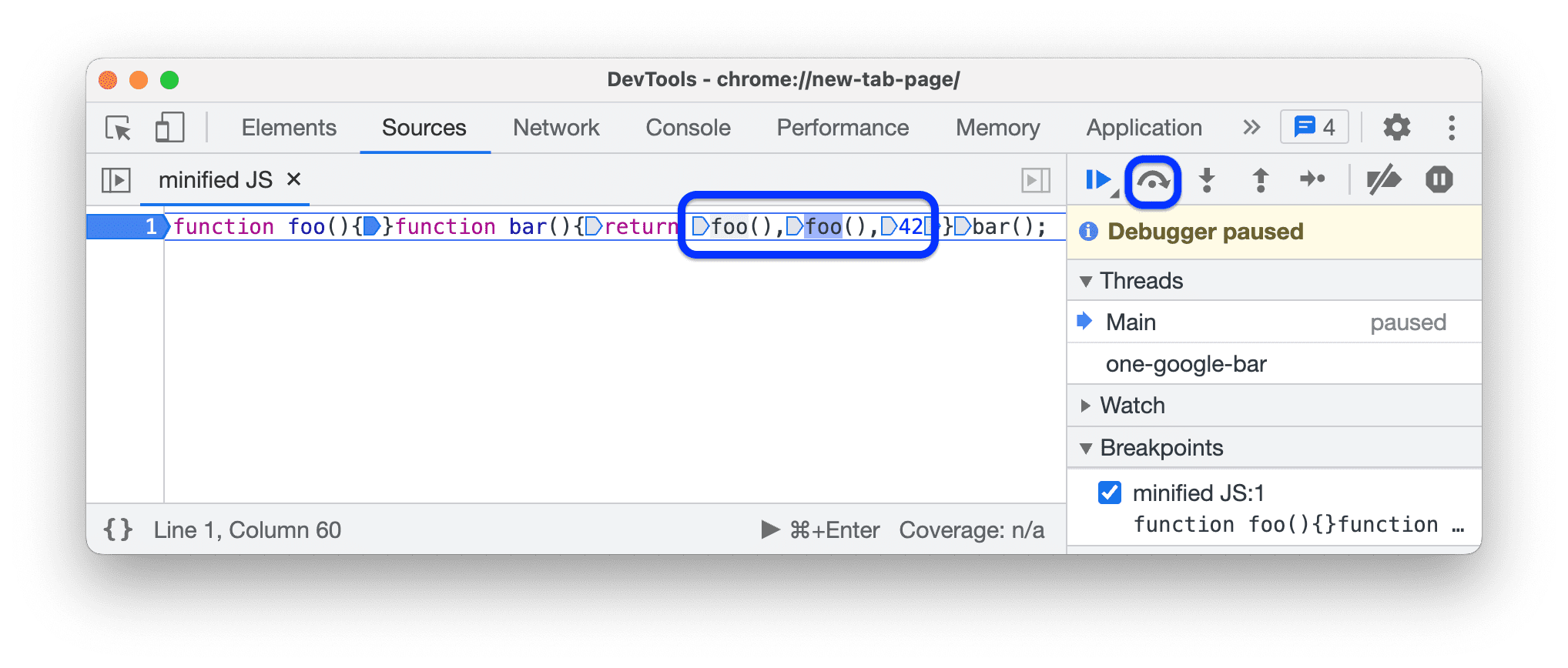Open the 4 issues message button
Screen dimensions: 1568x668
[x=1314, y=128]
